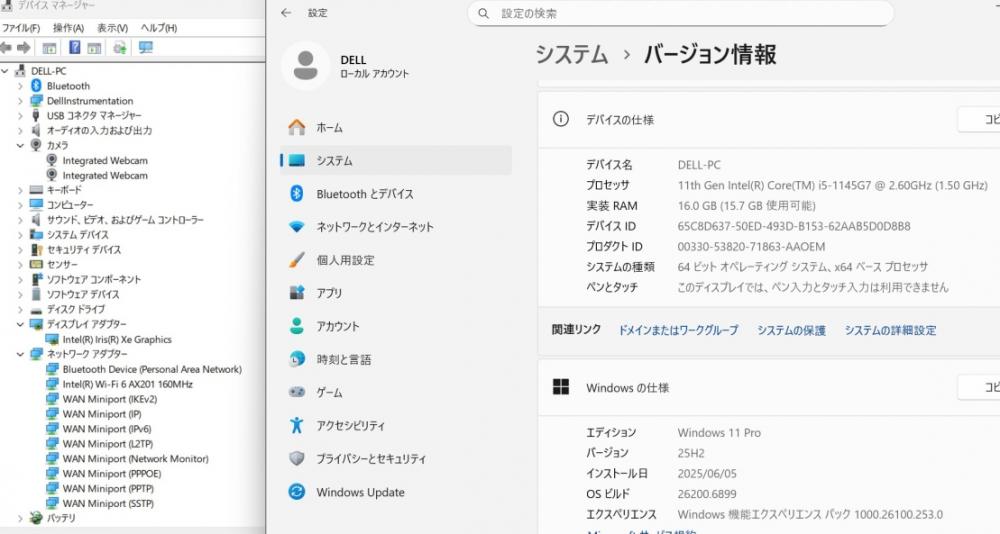Click the DELL user account avatar
This screenshot has width=1000, height=534.
coord(306,66)
